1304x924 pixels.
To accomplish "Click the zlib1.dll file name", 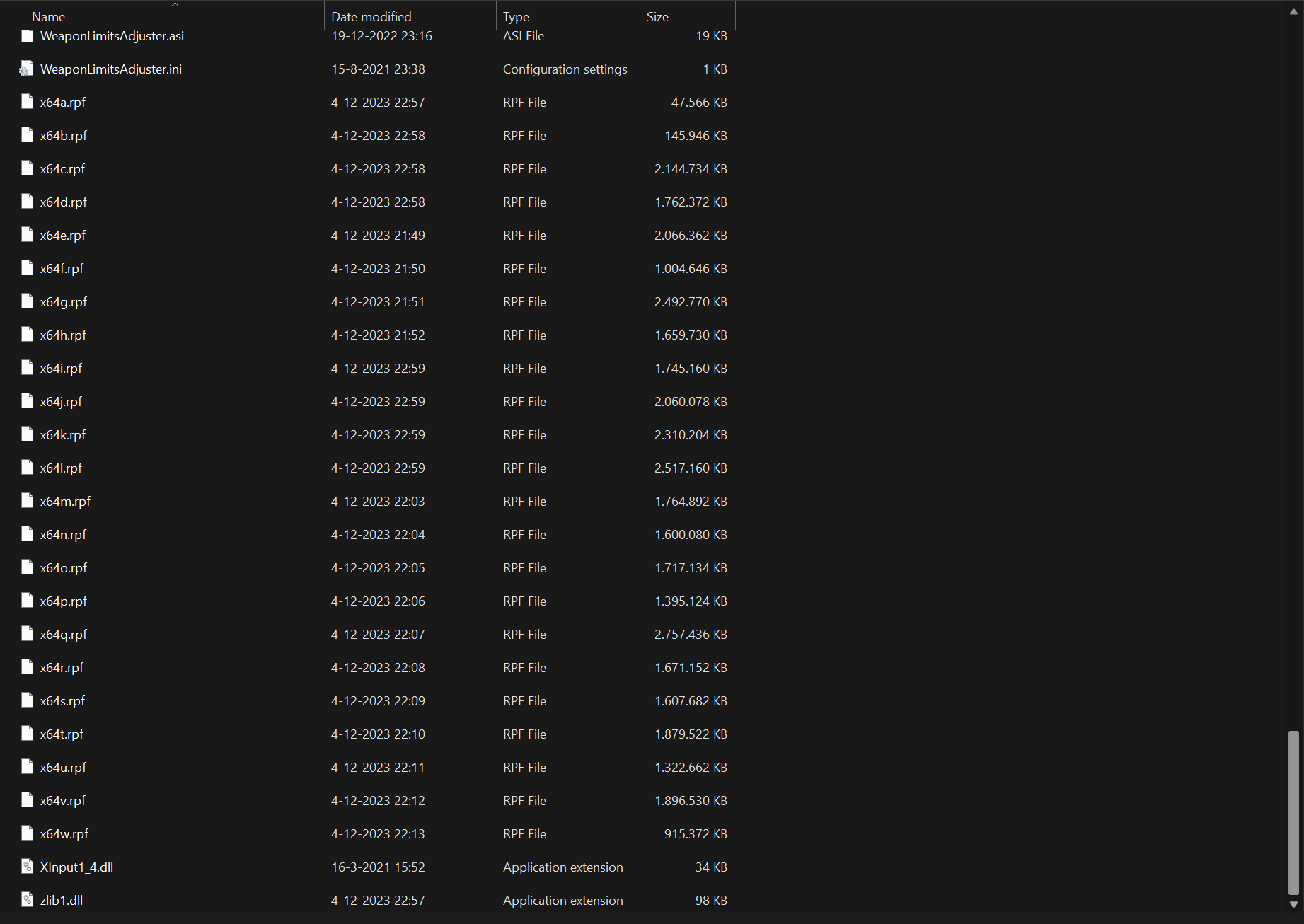I will point(62,900).
